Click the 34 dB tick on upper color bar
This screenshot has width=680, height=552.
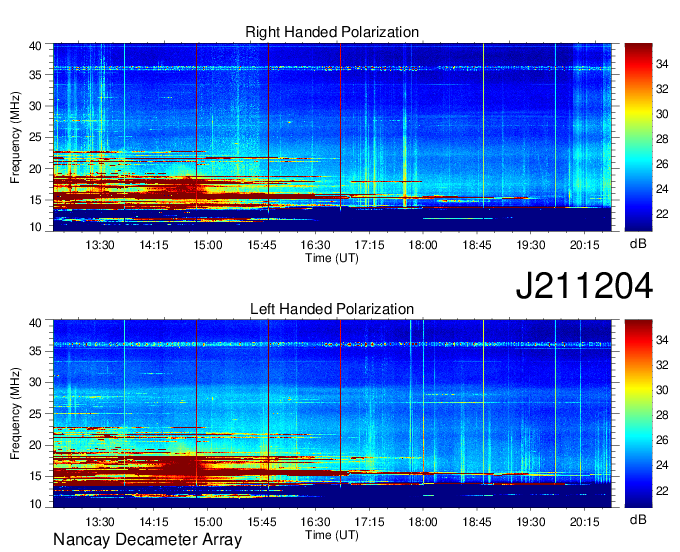662,64
